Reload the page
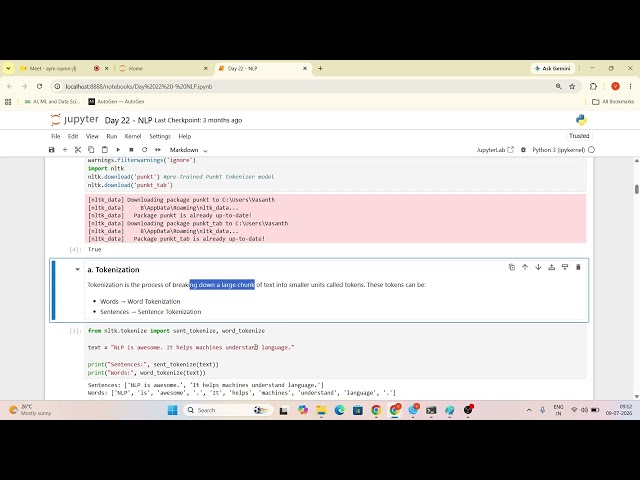The image size is (640, 480). point(39,87)
